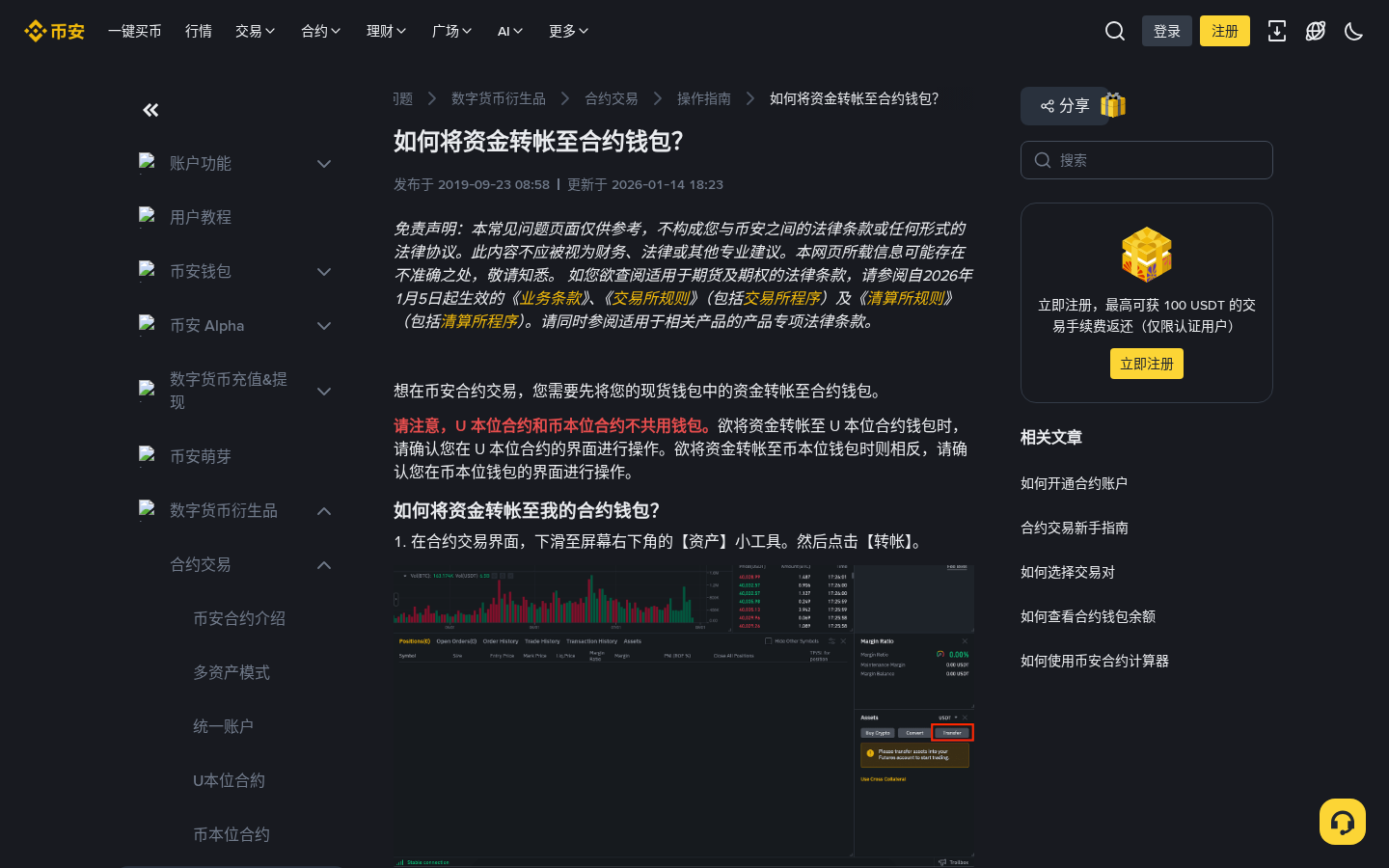The width and height of the screenshot is (1389, 868).
Task: Open the Binance logo home link
Action: click(x=55, y=31)
